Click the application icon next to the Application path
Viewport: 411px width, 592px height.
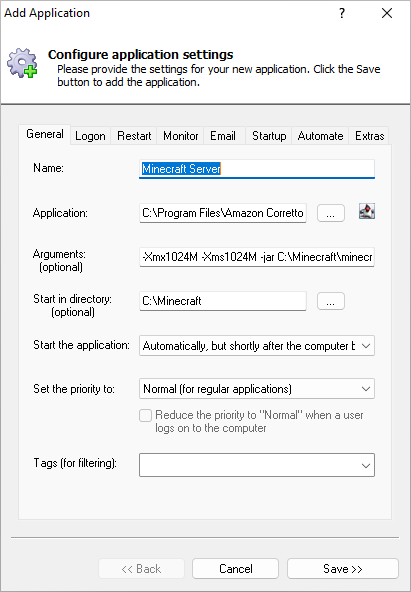[x=366, y=211]
